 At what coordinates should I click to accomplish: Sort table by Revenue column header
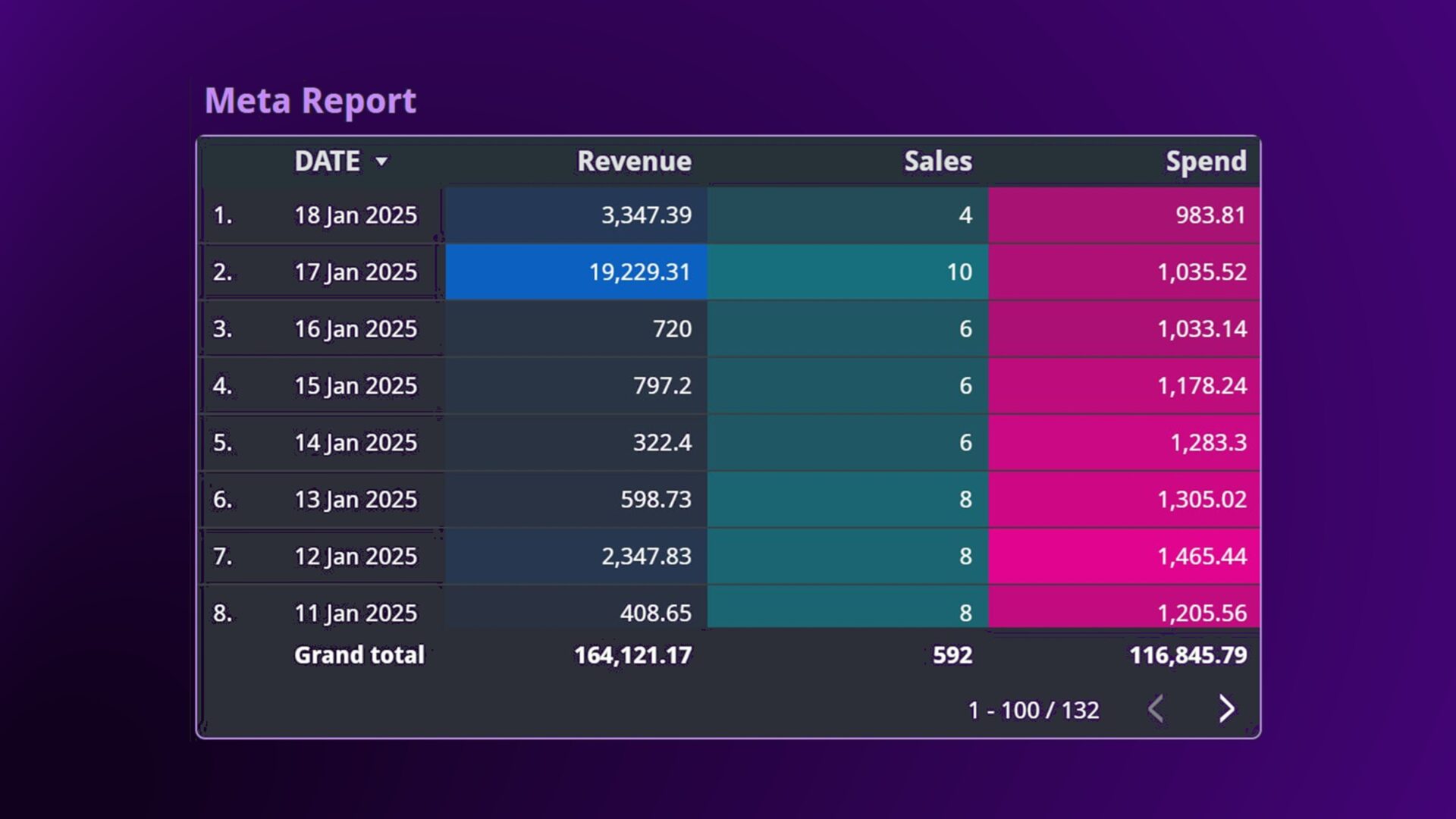[634, 161]
